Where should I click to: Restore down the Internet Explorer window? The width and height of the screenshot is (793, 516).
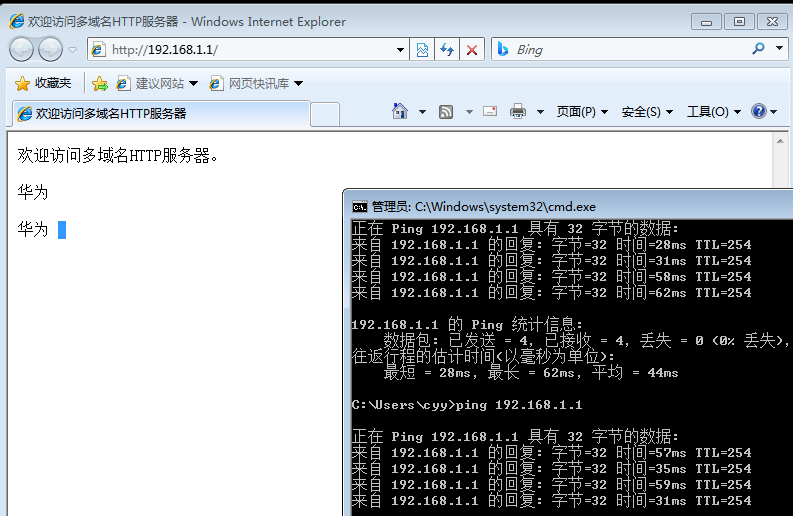[x=739, y=22]
